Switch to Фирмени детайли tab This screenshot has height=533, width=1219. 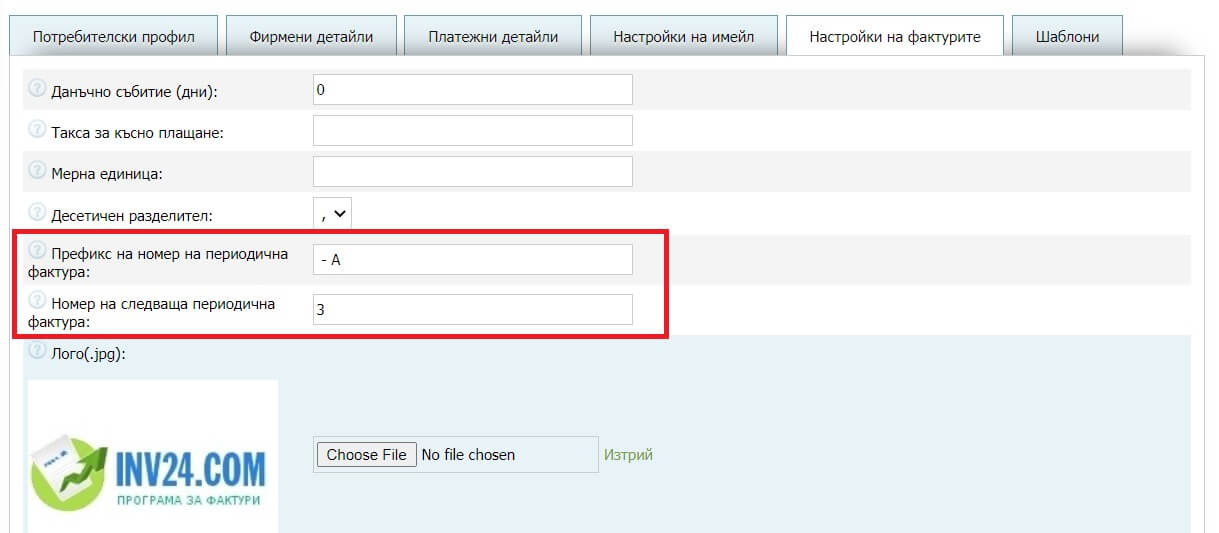tap(311, 37)
